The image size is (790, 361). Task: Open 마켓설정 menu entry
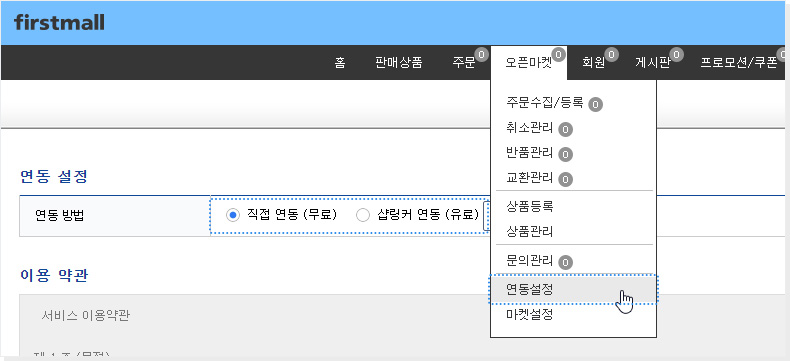pyautogui.click(x=530, y=315)
